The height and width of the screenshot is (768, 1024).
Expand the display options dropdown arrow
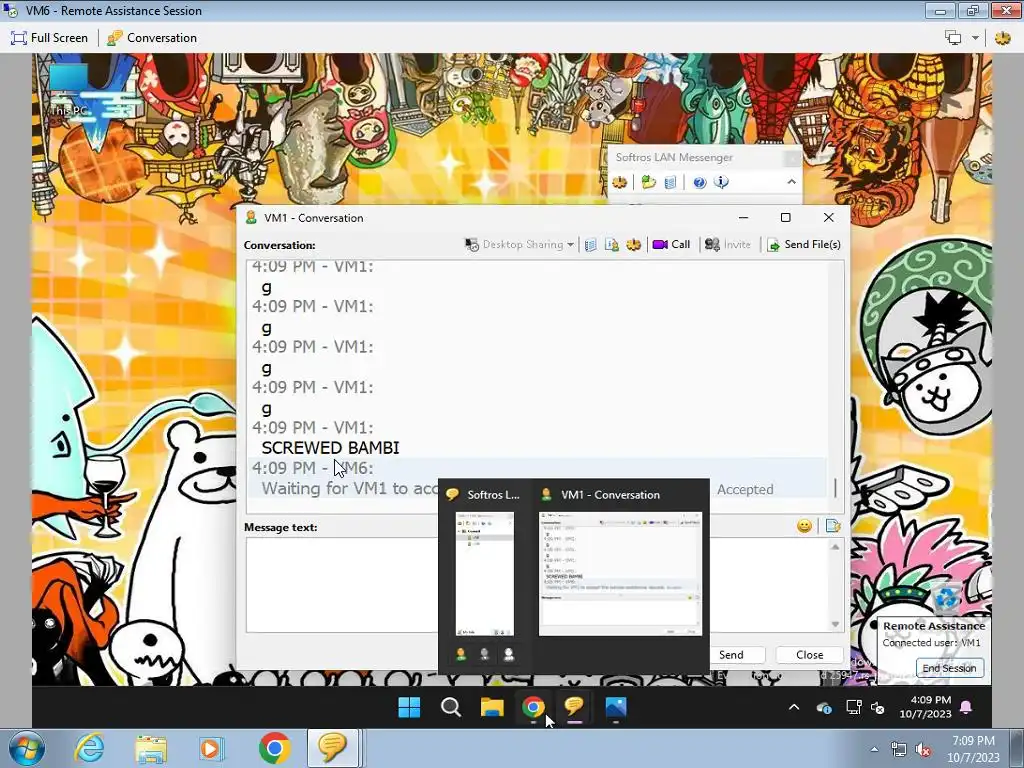pyautogui.click(x=975, y=38)
